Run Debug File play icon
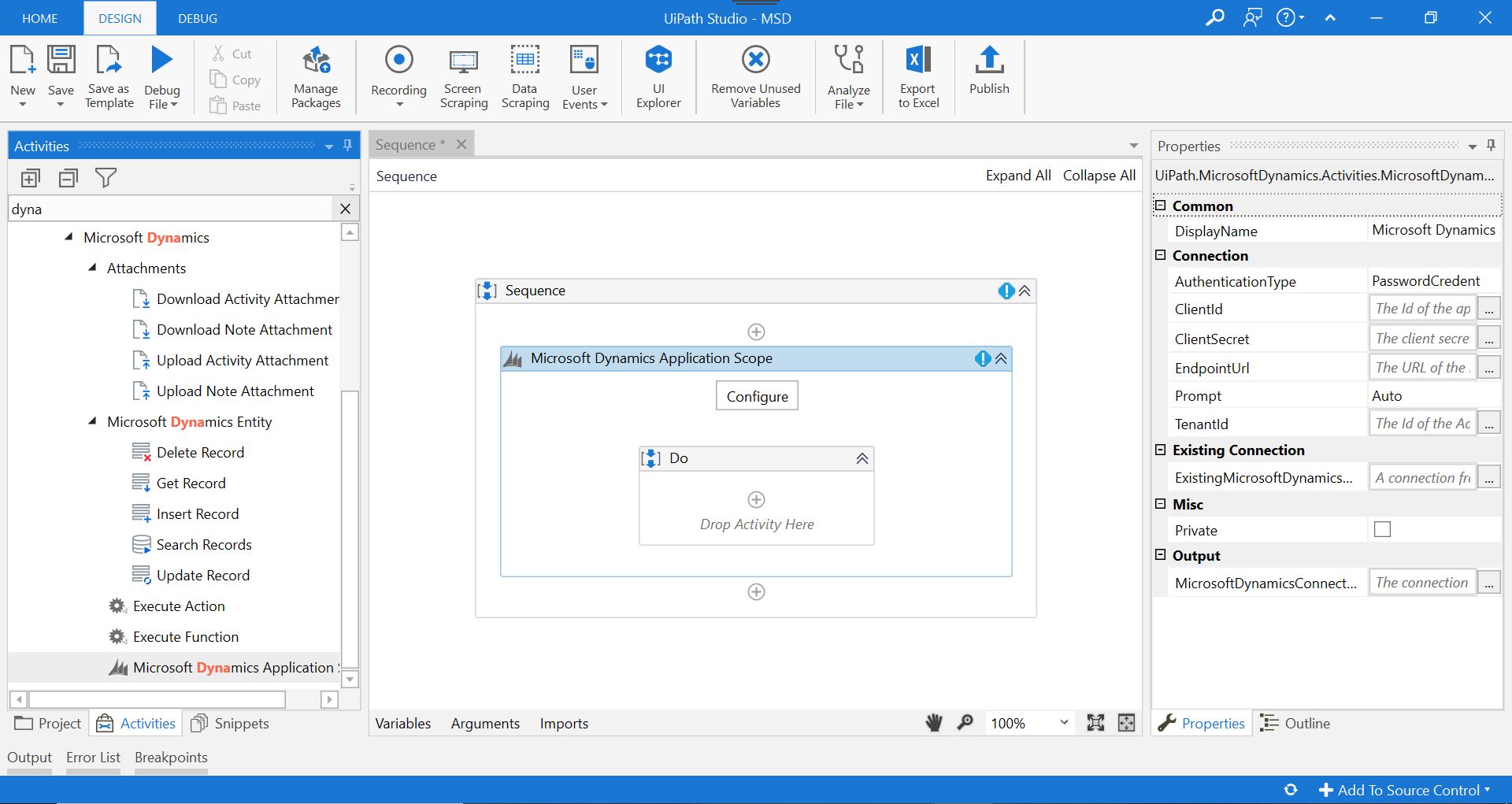 point(162,60)
